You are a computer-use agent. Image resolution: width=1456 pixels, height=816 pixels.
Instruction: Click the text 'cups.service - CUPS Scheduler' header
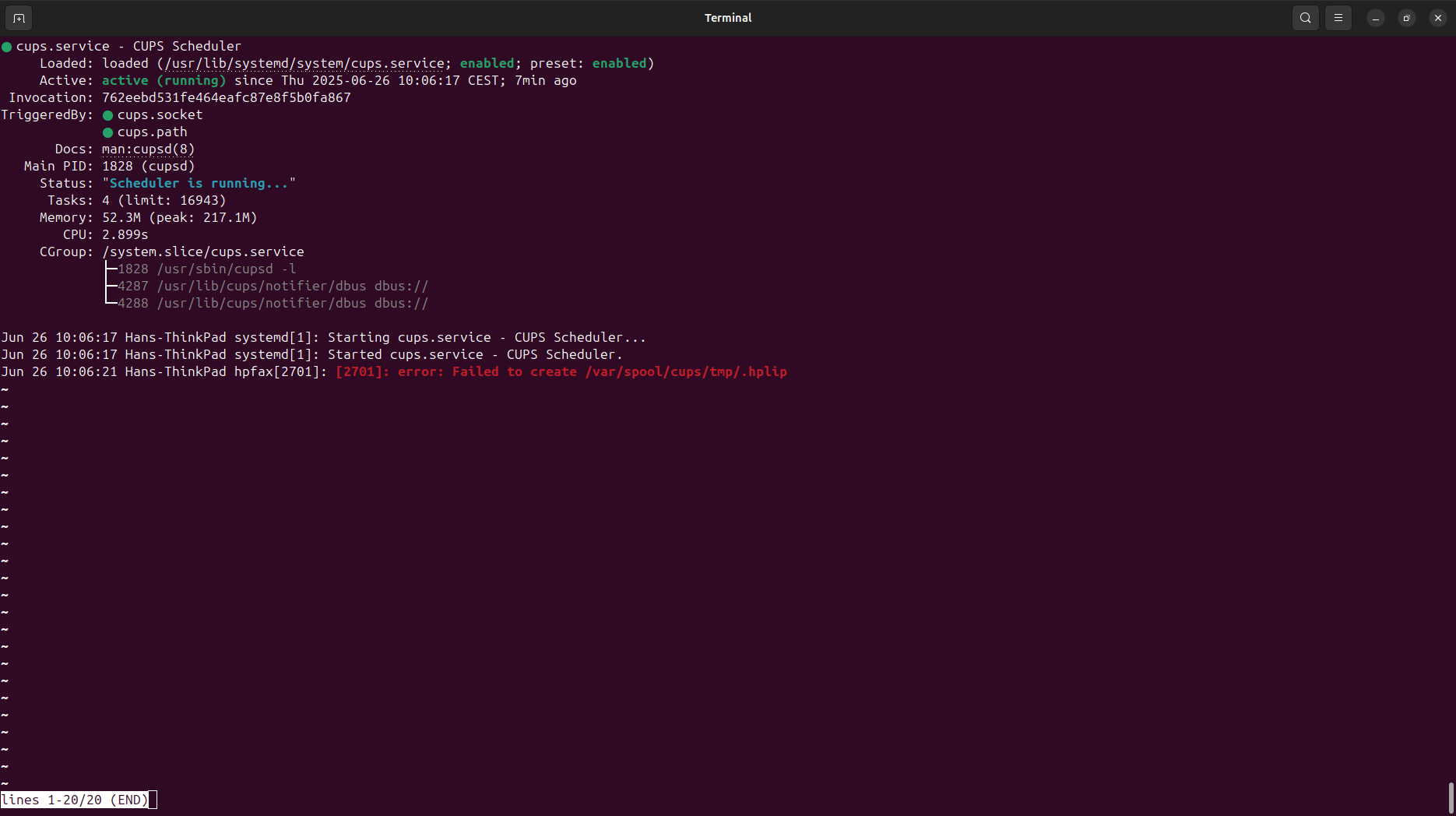(128, 46)
